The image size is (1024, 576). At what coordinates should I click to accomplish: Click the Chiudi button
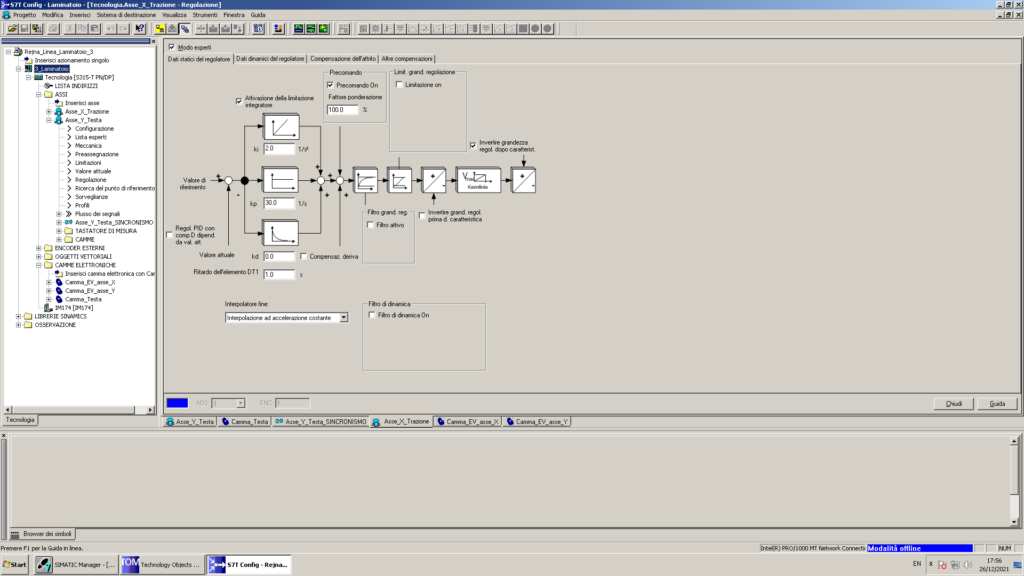(x=953, y=404)
